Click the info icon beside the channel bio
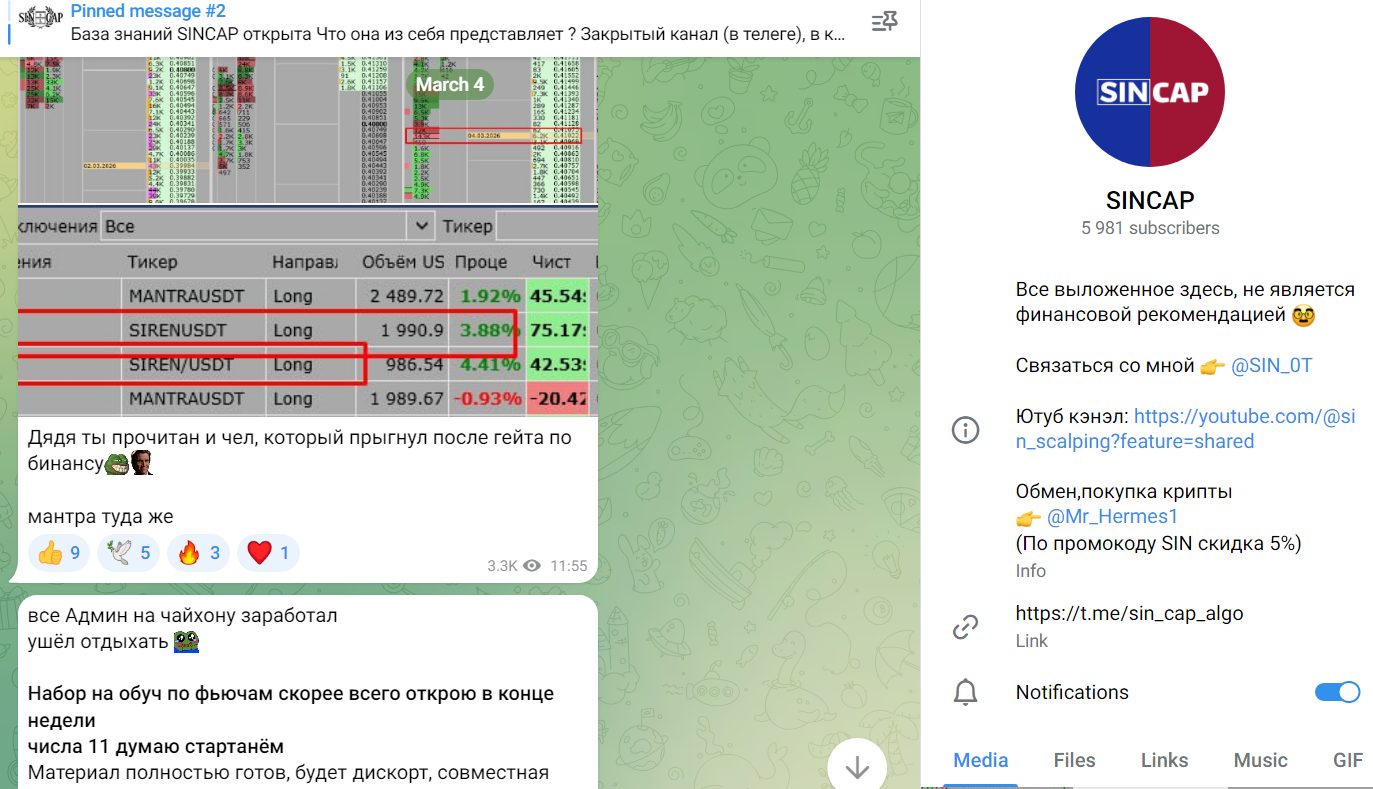1373x789 pixels. click(965, 429)
